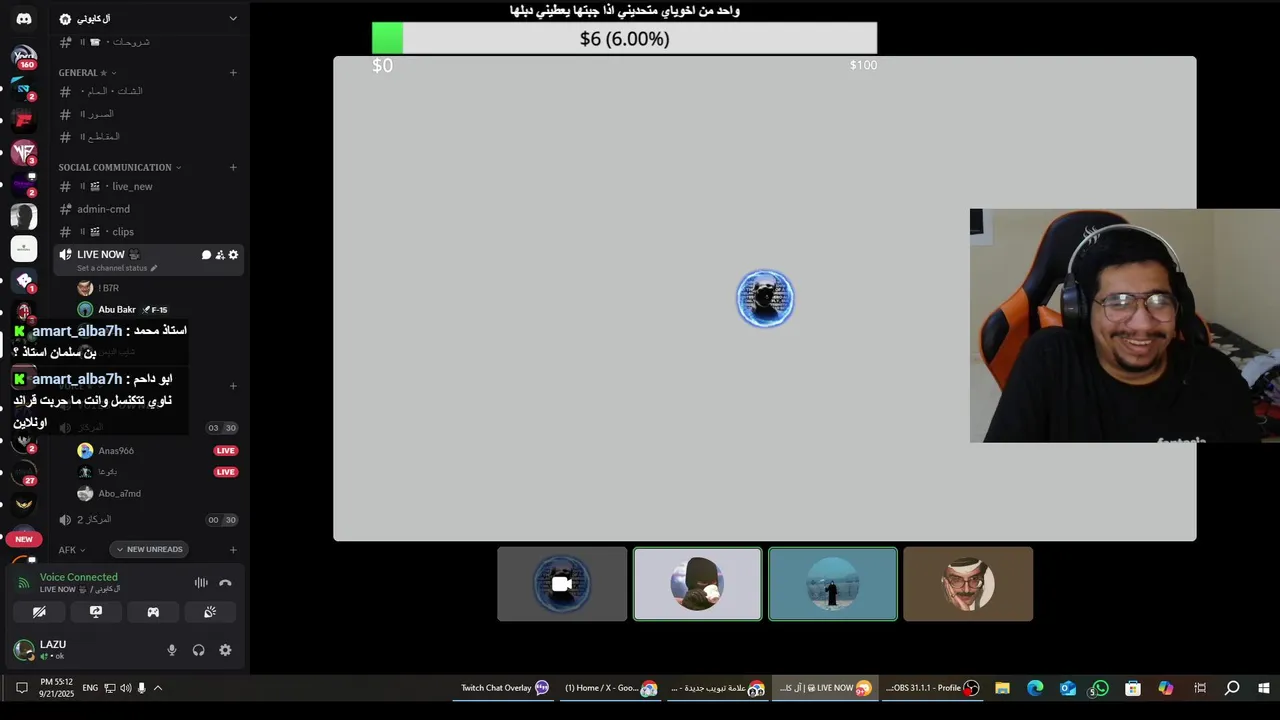The width and height of the screenshot is (1280, 720).
Task: Open File Explorer from taskbar
Action: (1002, 688)
